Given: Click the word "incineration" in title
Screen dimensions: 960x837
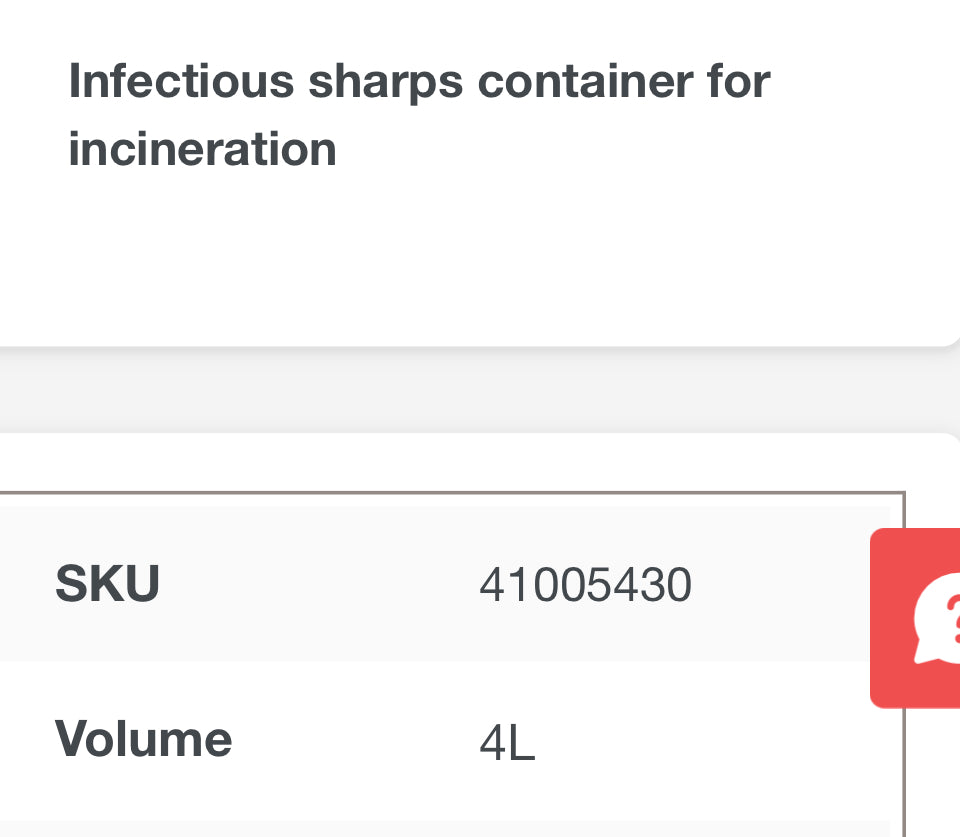Looking at the screenshot, I should pos(202,149).
